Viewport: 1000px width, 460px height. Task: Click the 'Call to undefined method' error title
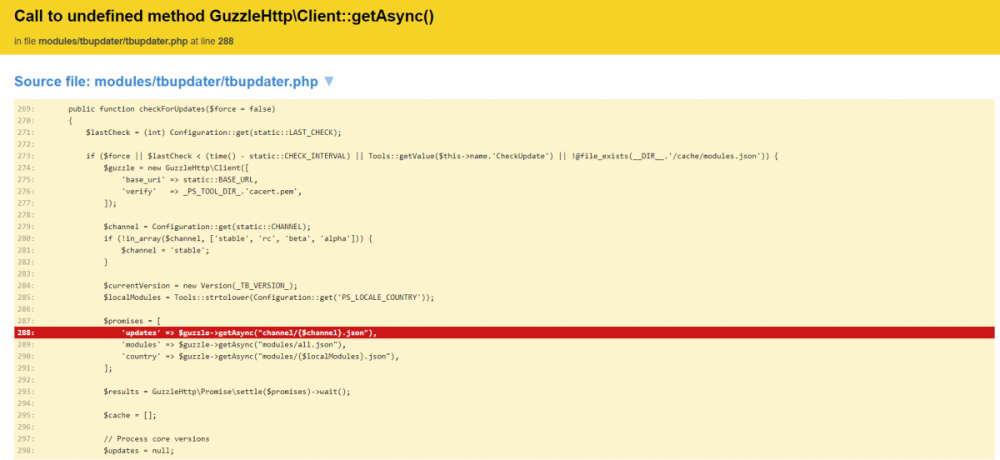click(x=224, y=17)
